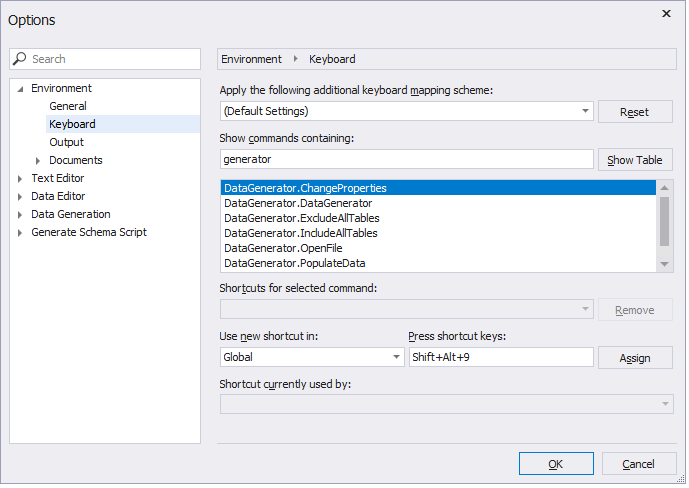
Task: Close the Options dialog window
Action: click(666, 14)
